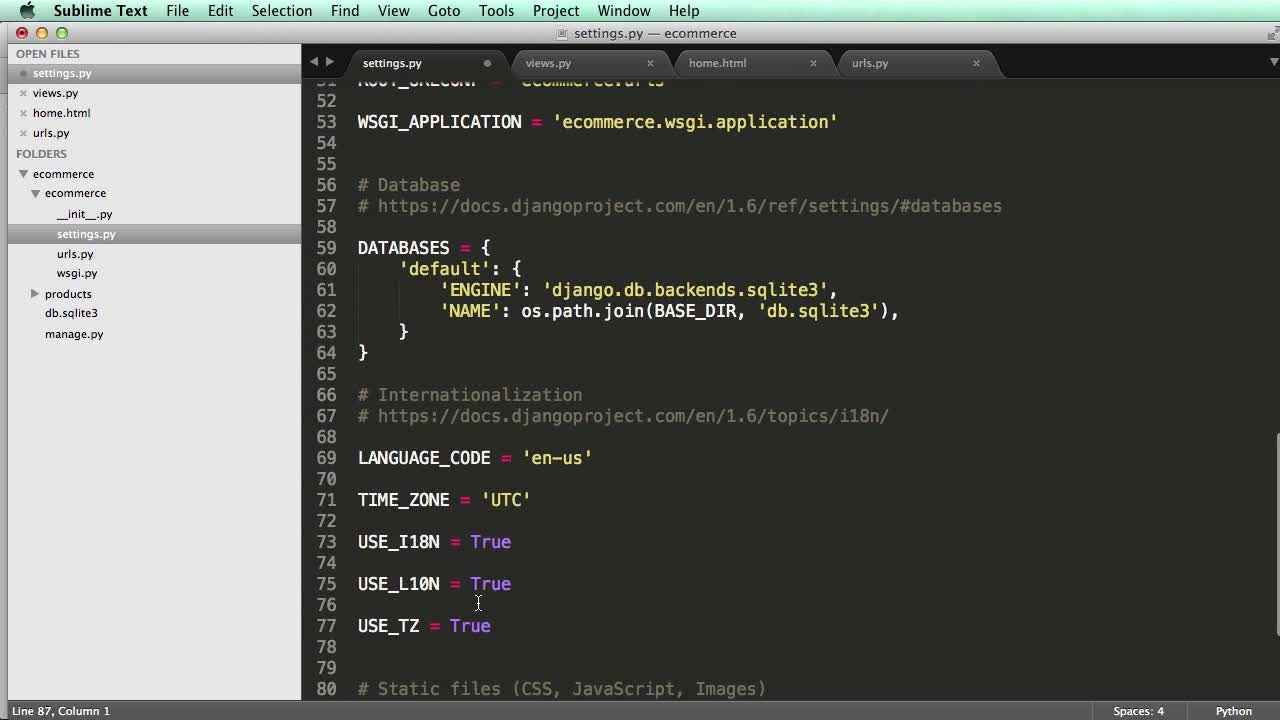Viewport: 1280px width, 720px height.
Task: Place cursor on 'UTC' string
Action: coord(506,500)
